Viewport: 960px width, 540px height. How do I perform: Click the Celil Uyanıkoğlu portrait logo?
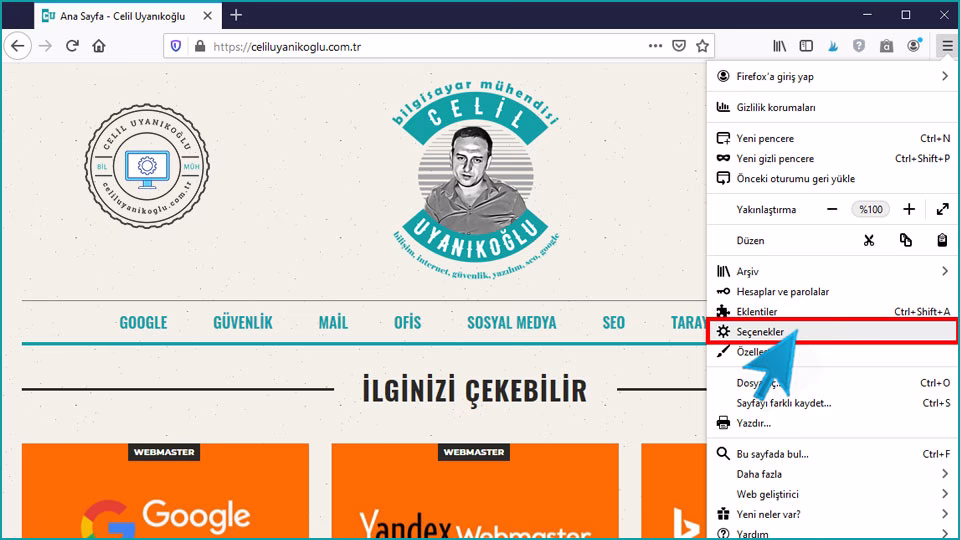(476, 180)
